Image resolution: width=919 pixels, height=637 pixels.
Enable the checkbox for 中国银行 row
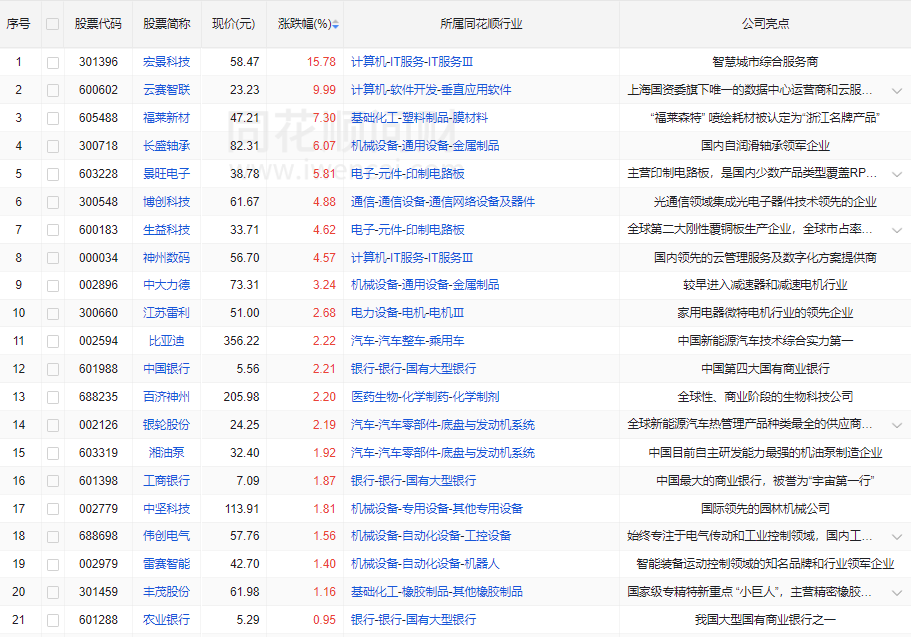coord(53,369)
